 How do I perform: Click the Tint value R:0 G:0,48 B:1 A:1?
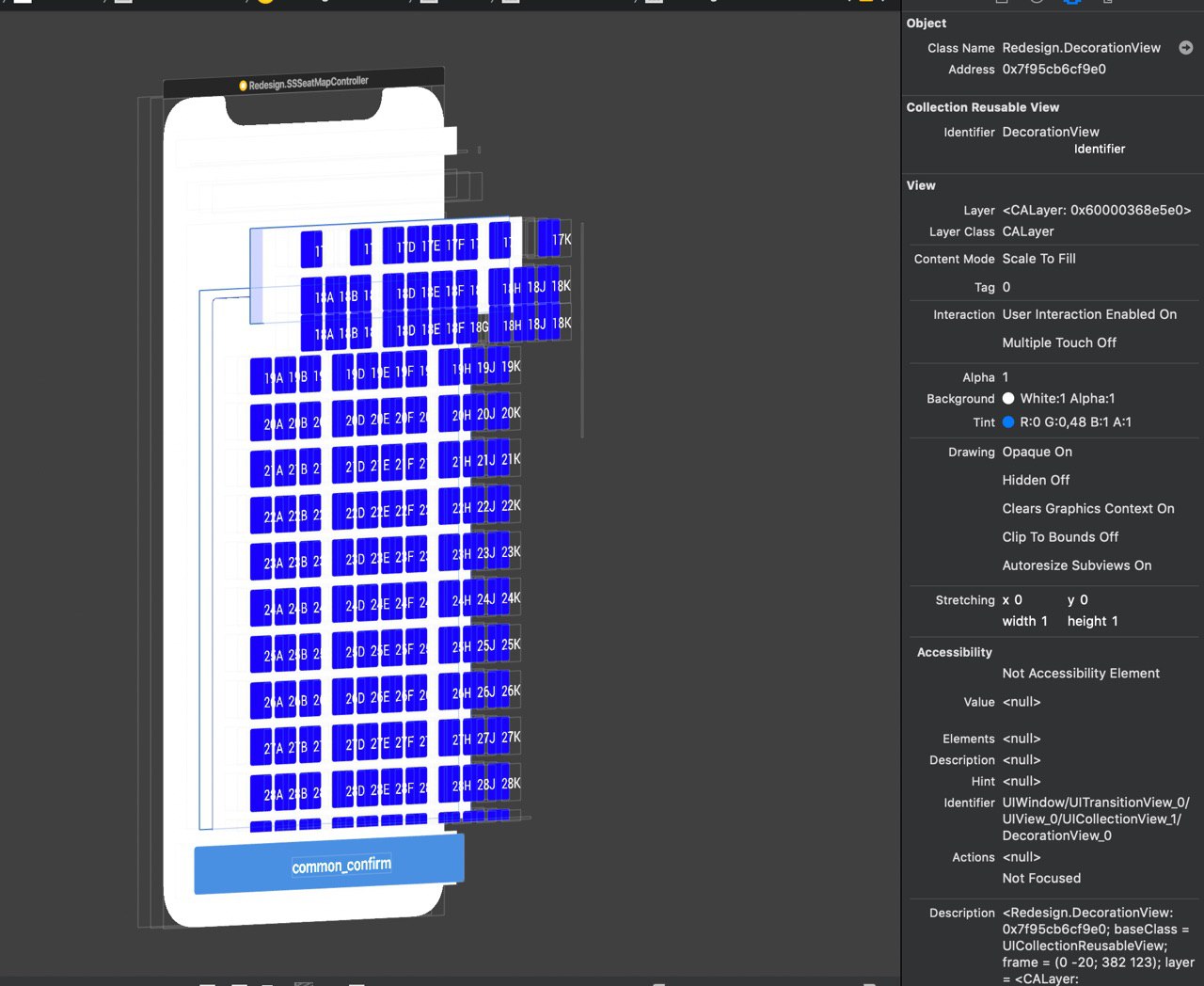point(1075,422)
